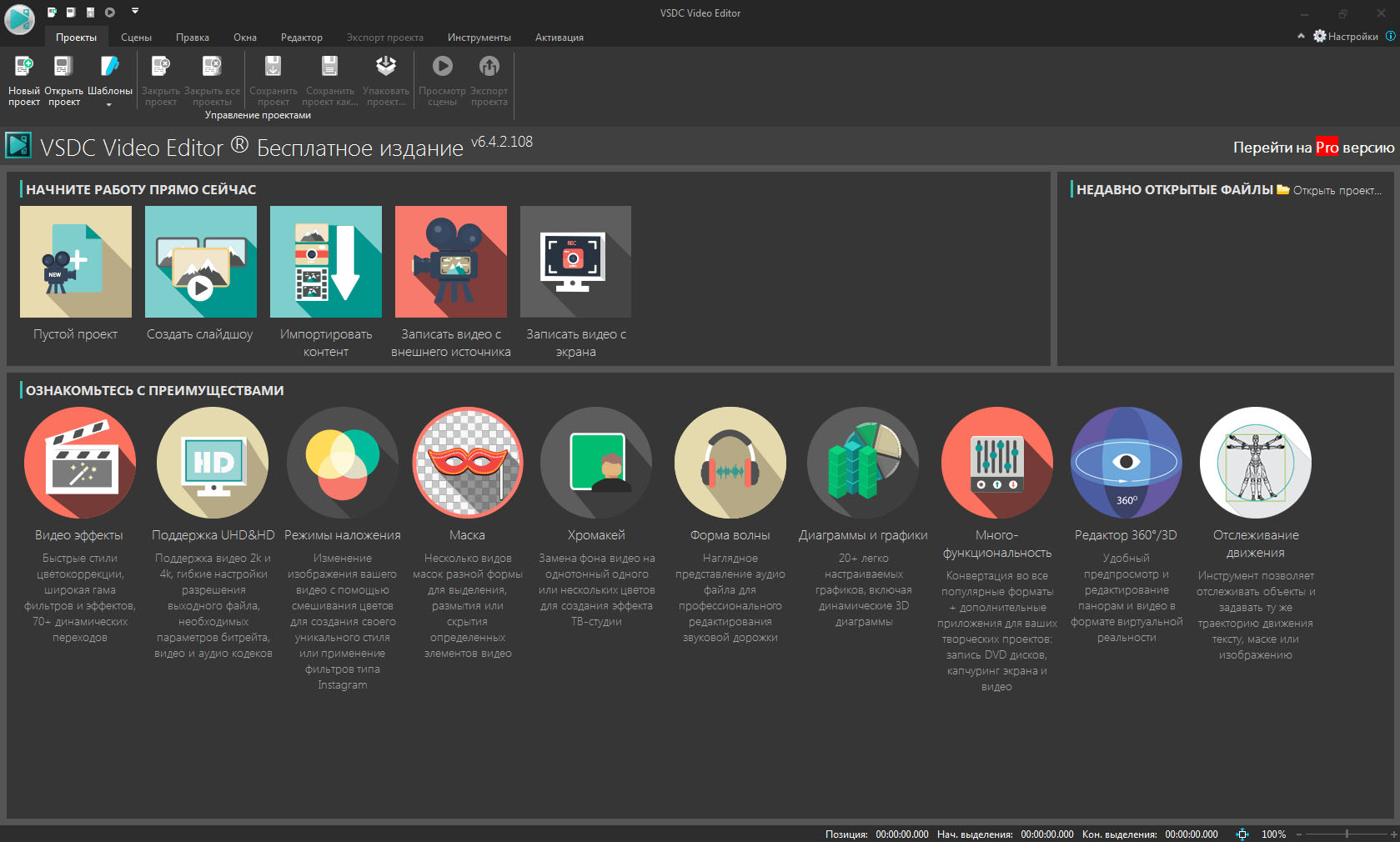The height and width of the screenshot is (842, 1400).
Task: Click the Форма волны headphones icon
Action: [730, 463]
